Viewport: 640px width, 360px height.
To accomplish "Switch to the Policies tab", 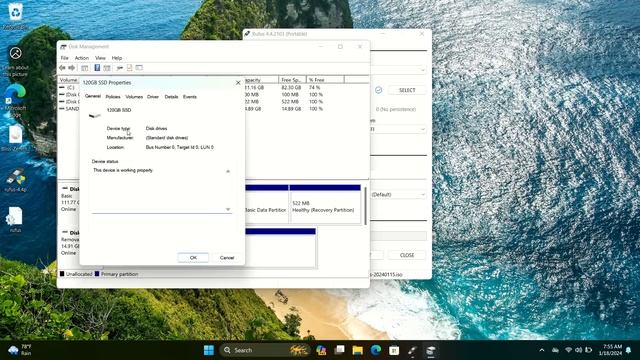I will pyautogui.click(x=113, y=97).
